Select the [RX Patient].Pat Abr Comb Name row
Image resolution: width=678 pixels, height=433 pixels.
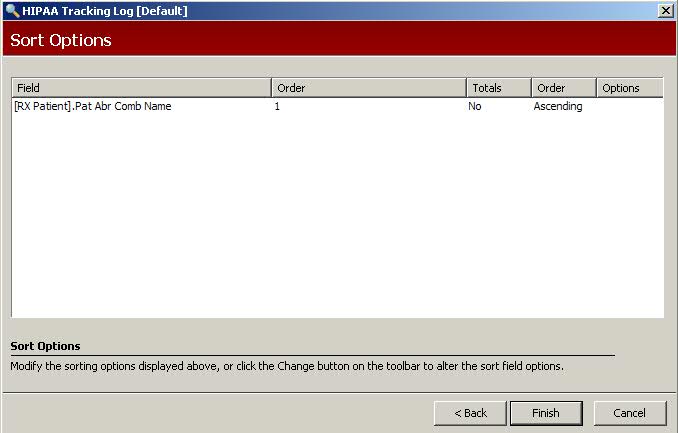(x=93, y=106)
